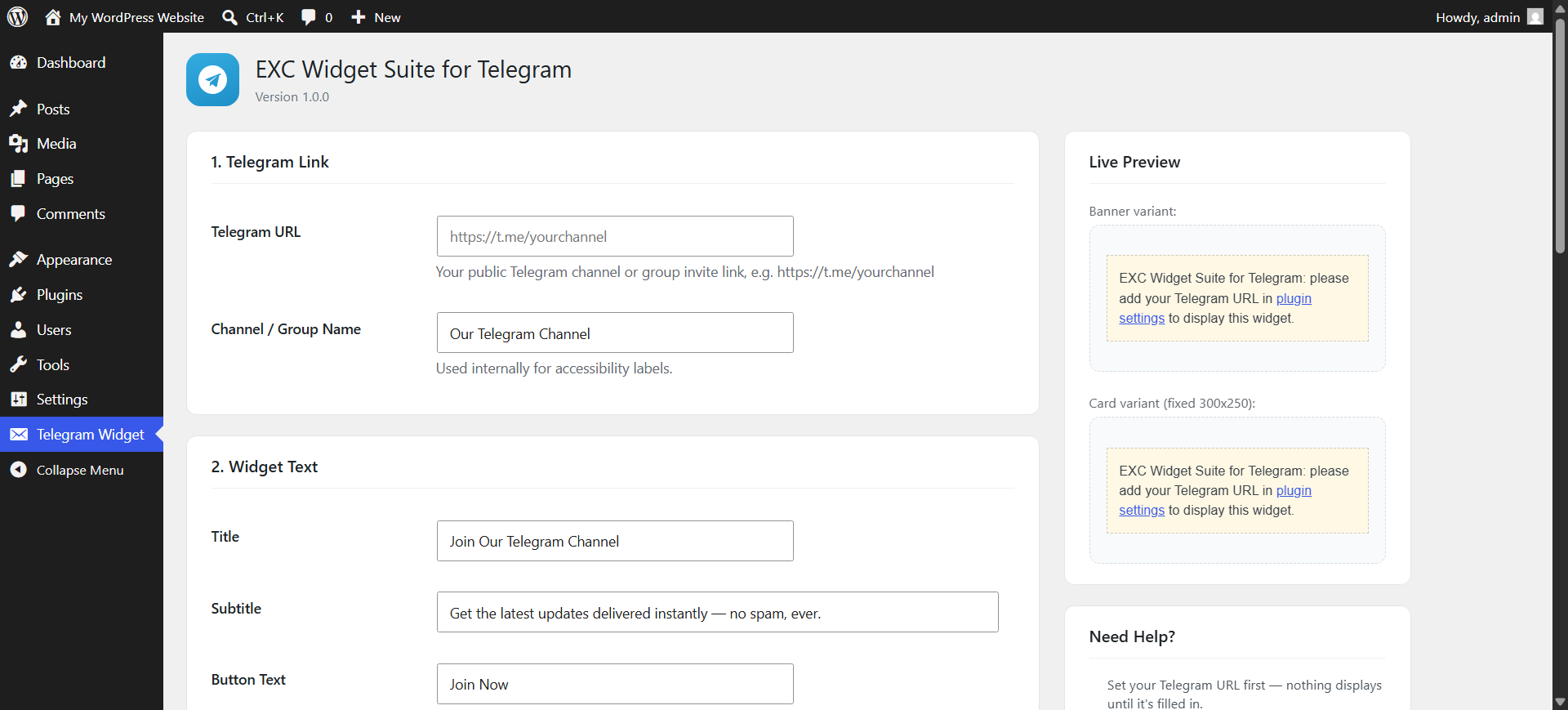Click the Posts pushpin icon
The image size is (1568, 710).
pos(19,109)
